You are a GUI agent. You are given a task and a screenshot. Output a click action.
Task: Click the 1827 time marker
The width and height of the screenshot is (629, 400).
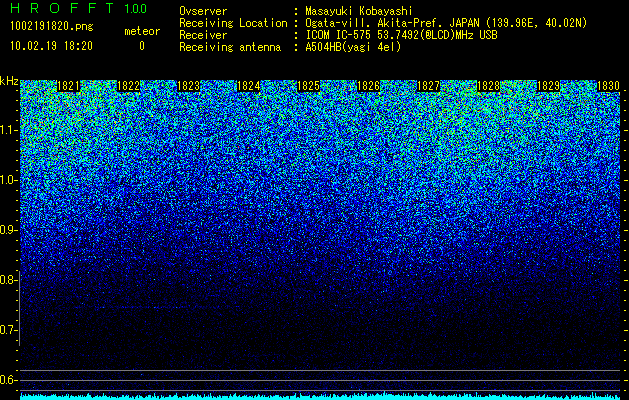[428, 86]
